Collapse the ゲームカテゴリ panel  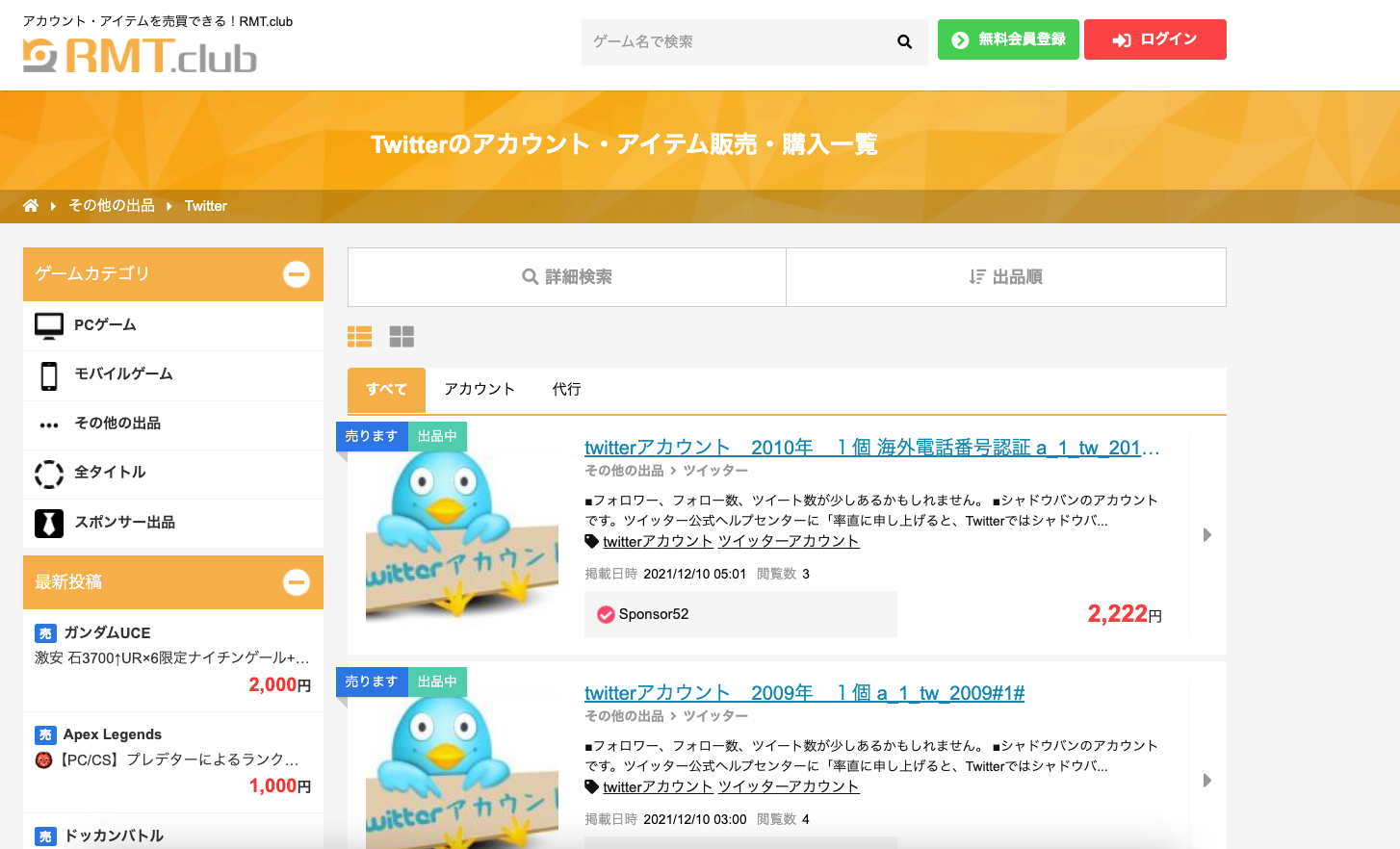[x=297, y=274]
